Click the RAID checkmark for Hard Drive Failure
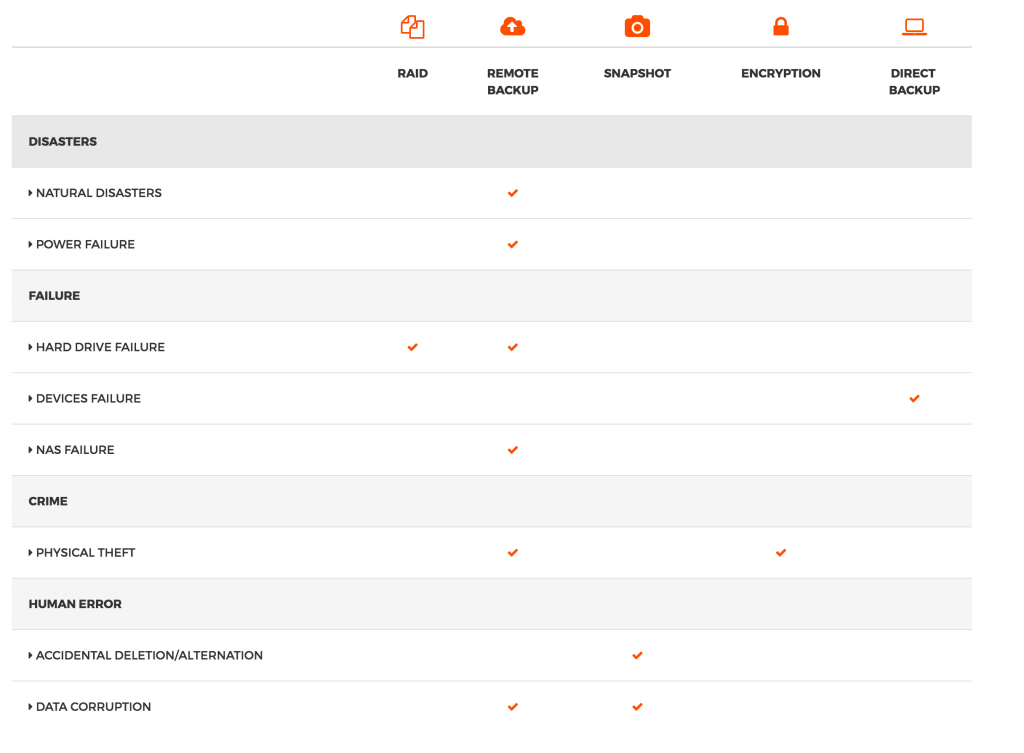 coord(412,347)
